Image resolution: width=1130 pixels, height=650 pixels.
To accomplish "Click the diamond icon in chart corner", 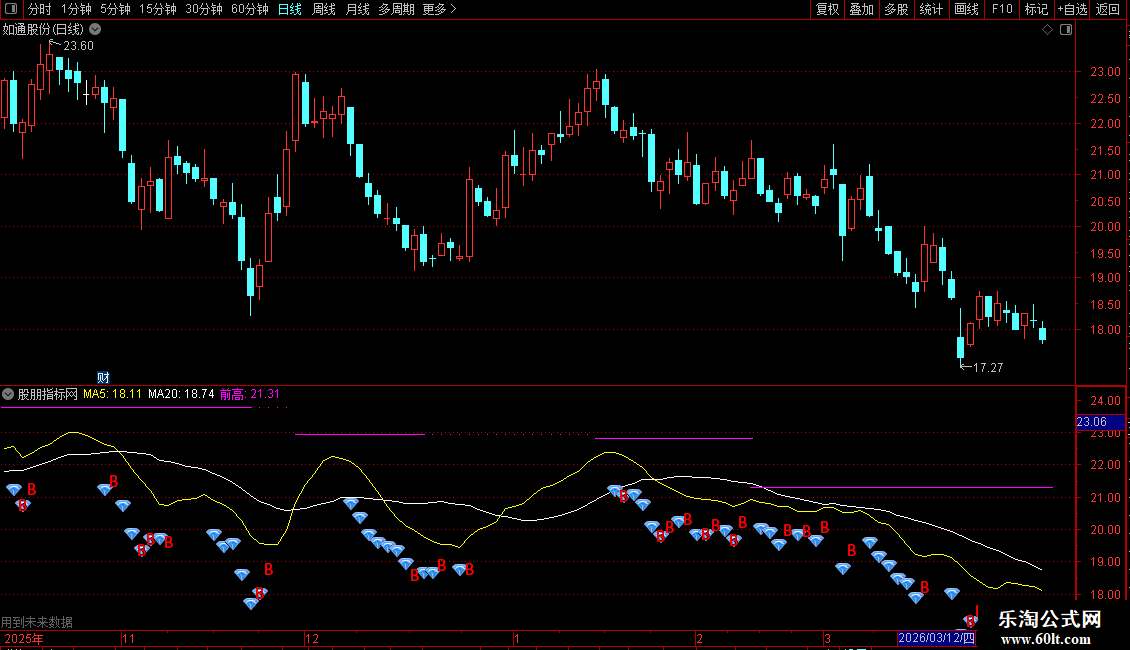I will (1047, 30).
